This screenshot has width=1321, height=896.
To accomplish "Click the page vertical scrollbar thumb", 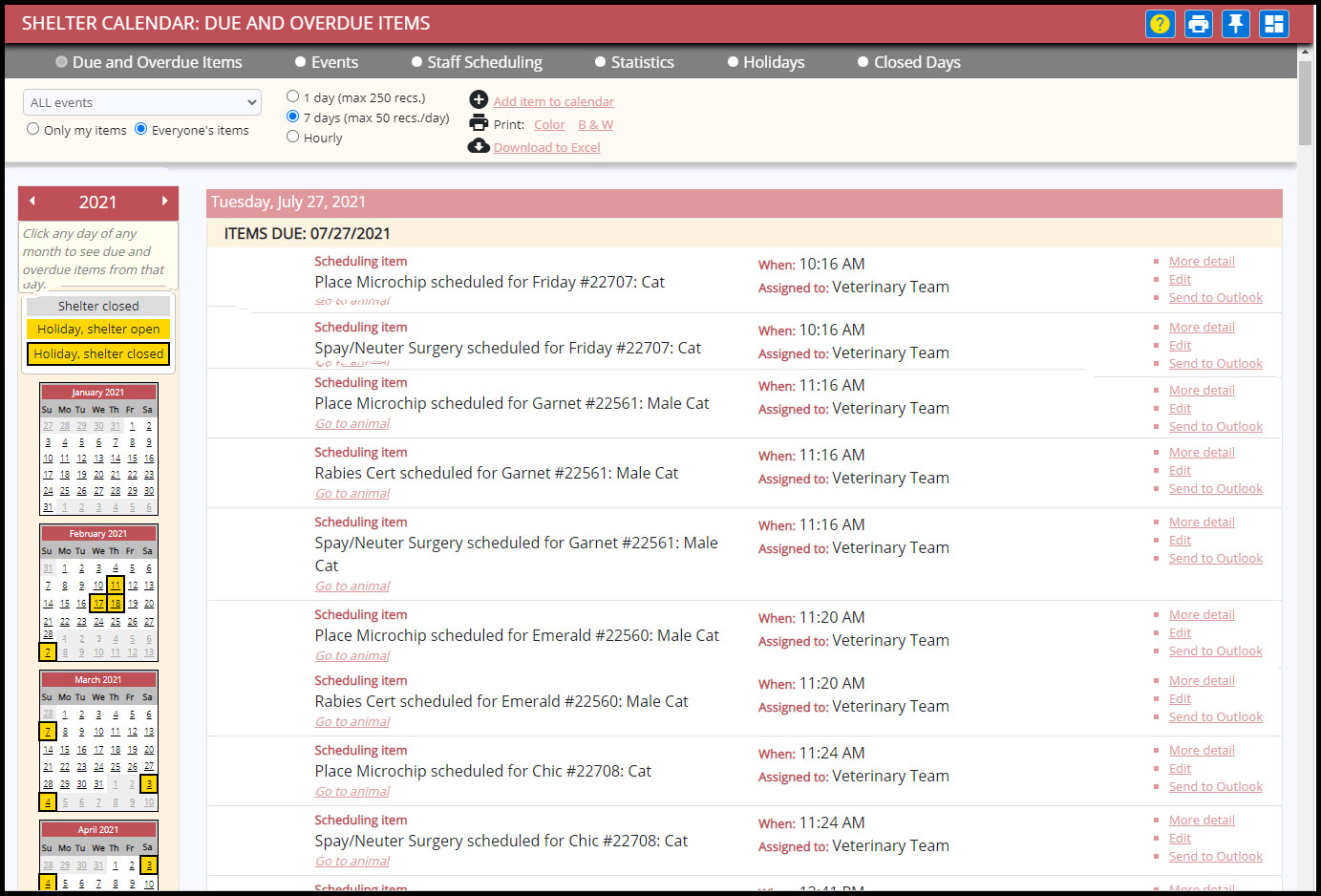I will (1305, 103).
